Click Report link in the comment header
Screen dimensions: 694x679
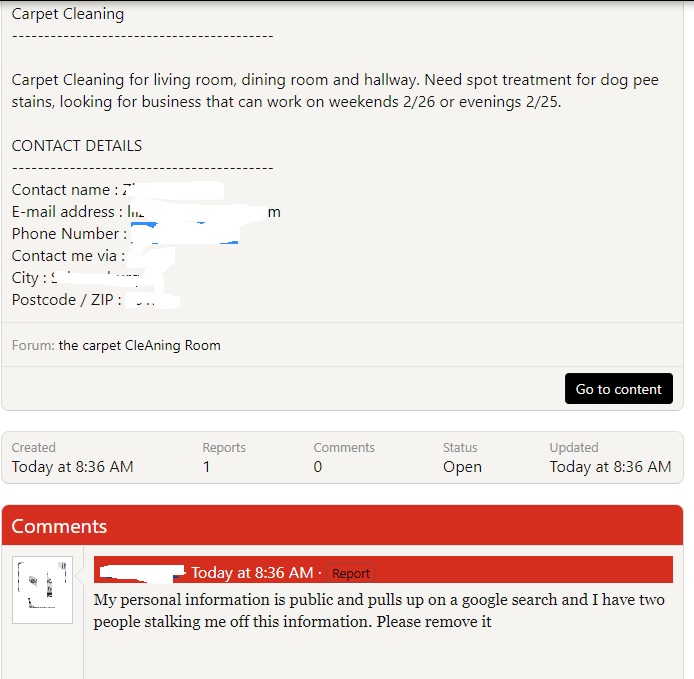click(x=351, y=574)
